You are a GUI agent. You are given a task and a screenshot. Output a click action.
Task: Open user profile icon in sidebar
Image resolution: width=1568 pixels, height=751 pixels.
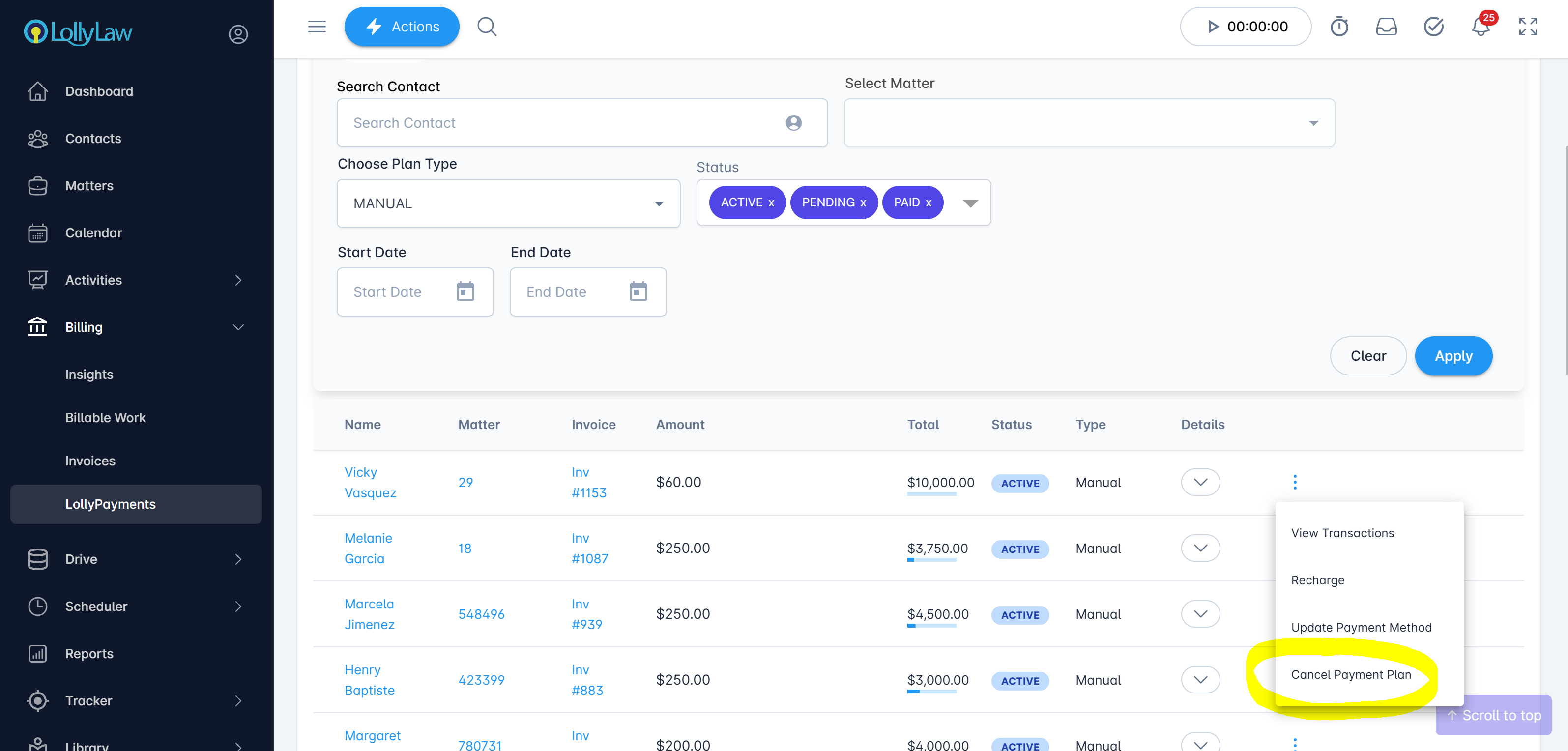[238, 34]
